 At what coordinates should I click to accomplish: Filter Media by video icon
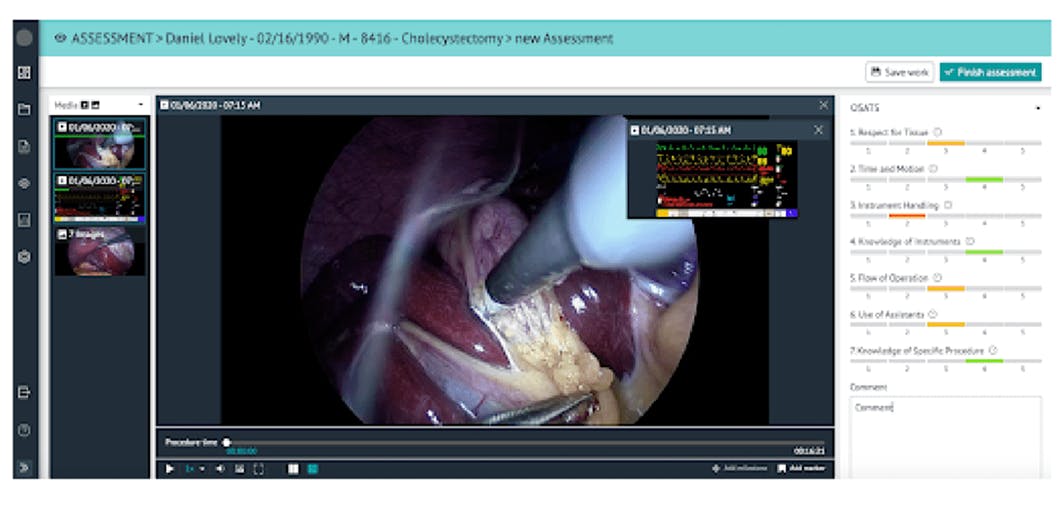point(85,105)
